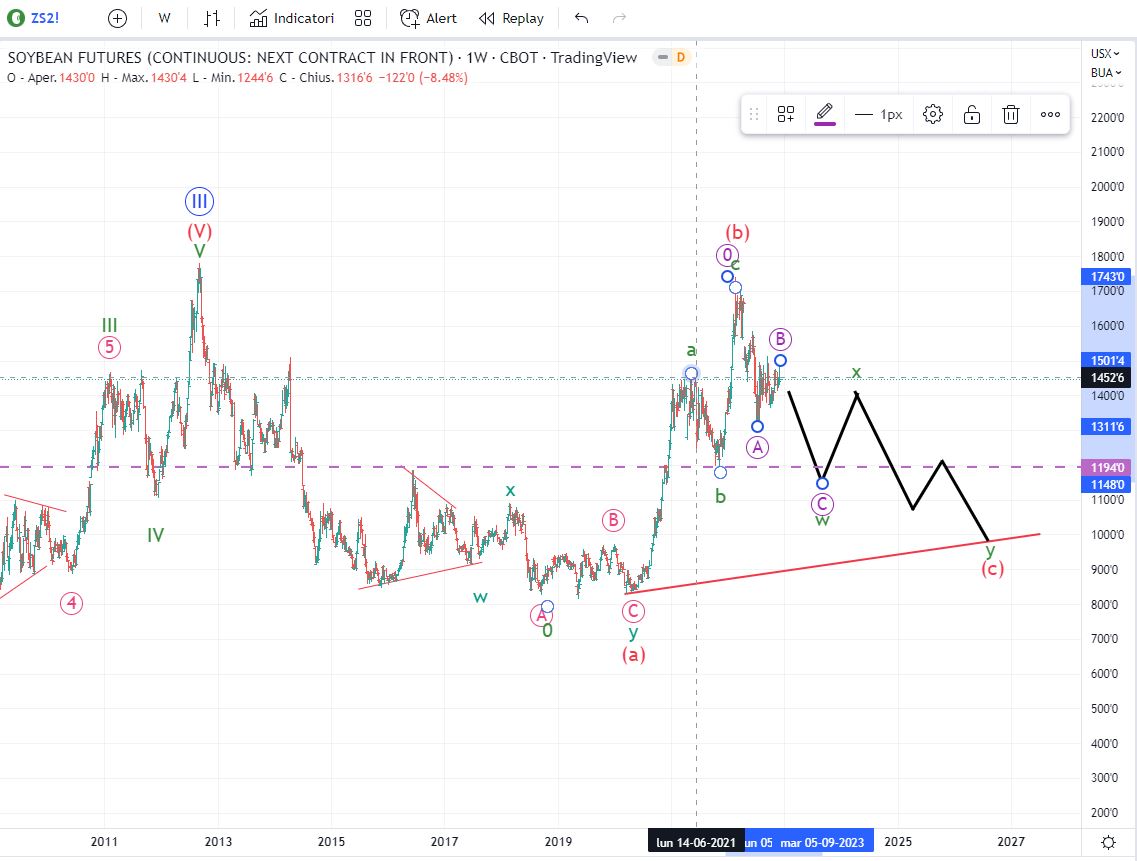Screen dimensions: 1137x861
Task: Select the red (a) wave label
Action: pyautogui.click(x=634, y=654)
